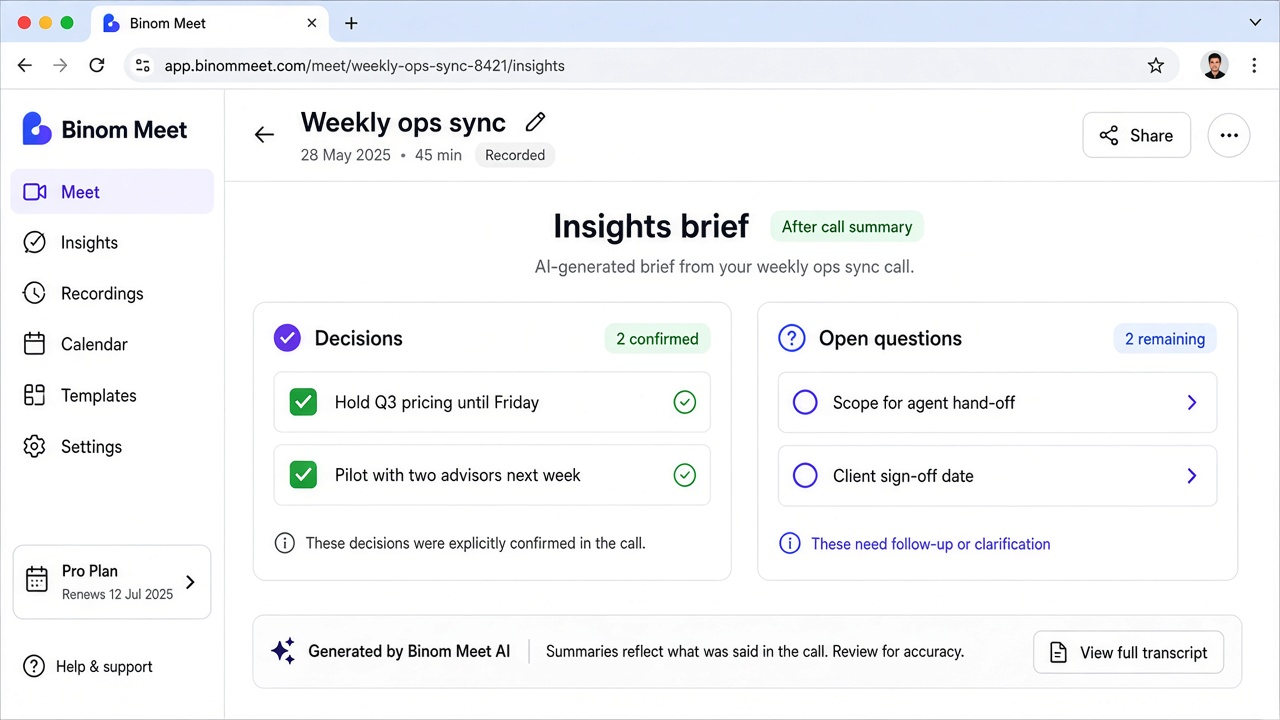
Task: Click the These need follow-up or clarification link
Action: (930, 544)
